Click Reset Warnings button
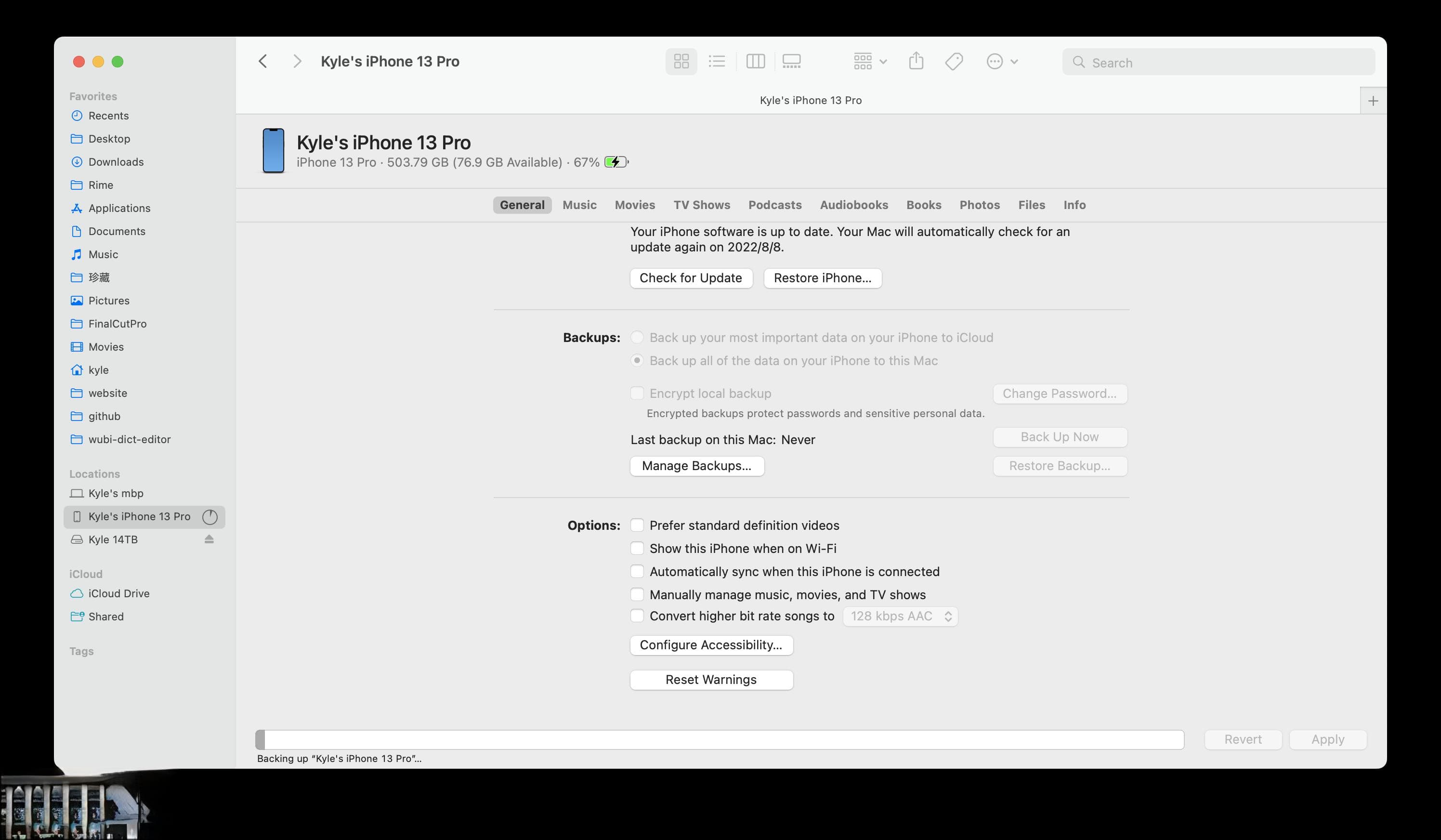This screenshot has width=1441, height=840. pyautogui.click(x=711, y=680)
